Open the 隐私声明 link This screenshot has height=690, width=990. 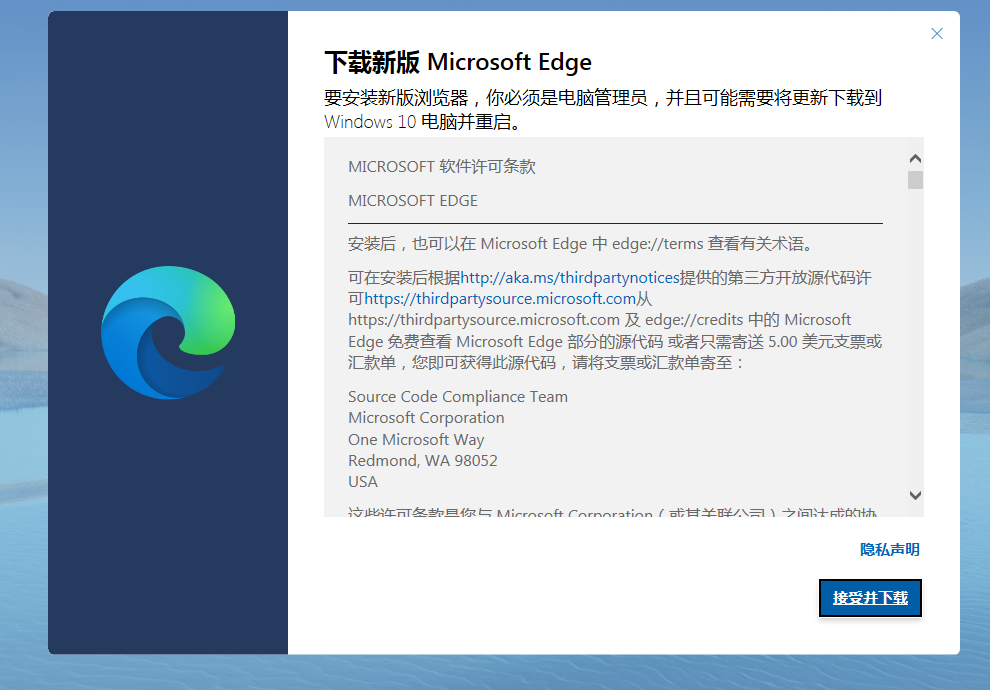tap(890, 550)
